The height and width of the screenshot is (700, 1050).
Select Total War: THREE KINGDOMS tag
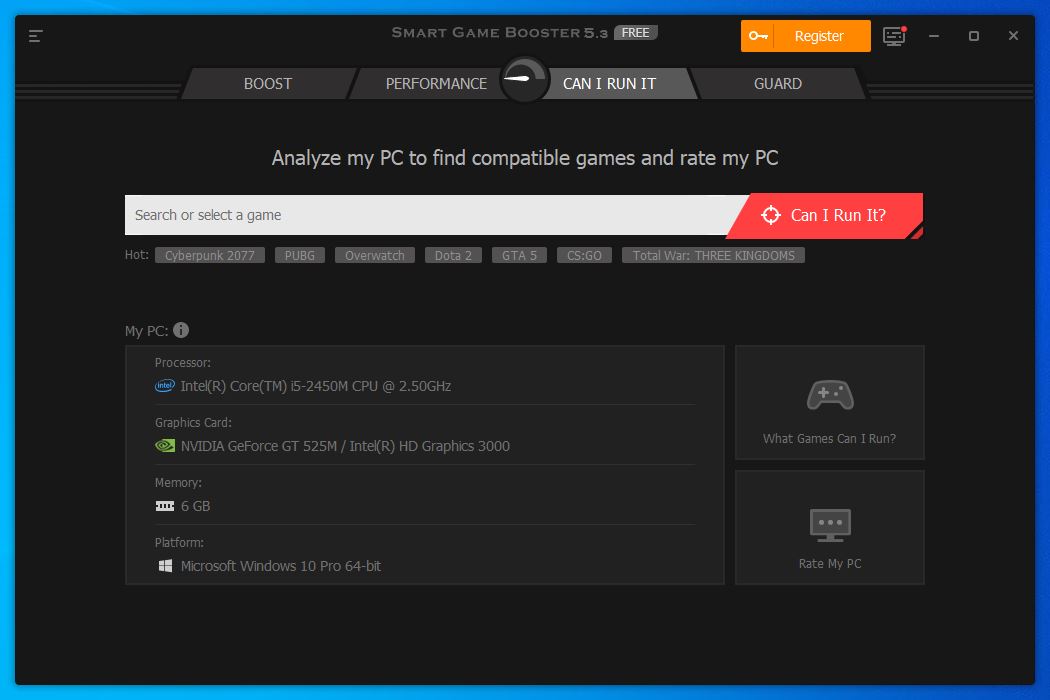[x=713, y=255]
